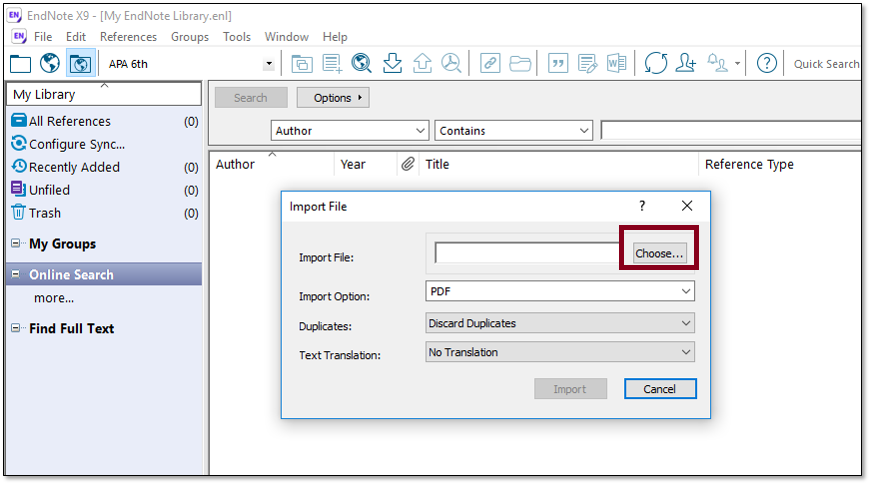This screenshot has width=871, height=485.
Task: Collapse the Online Search group
Action: coord(16,274)
